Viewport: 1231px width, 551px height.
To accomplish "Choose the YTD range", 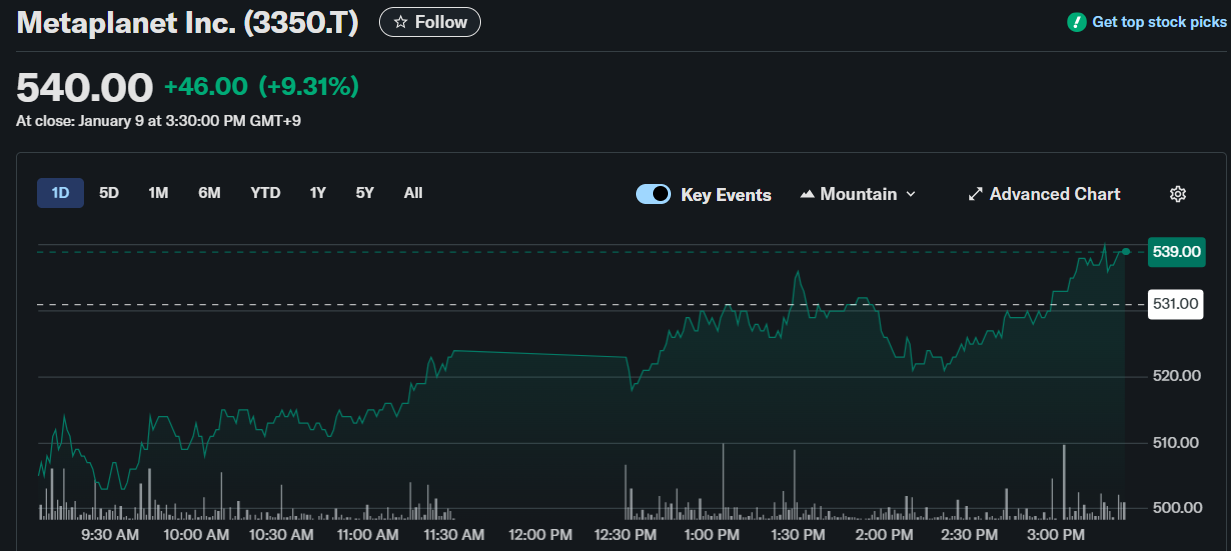I will [x=265, y=193].
